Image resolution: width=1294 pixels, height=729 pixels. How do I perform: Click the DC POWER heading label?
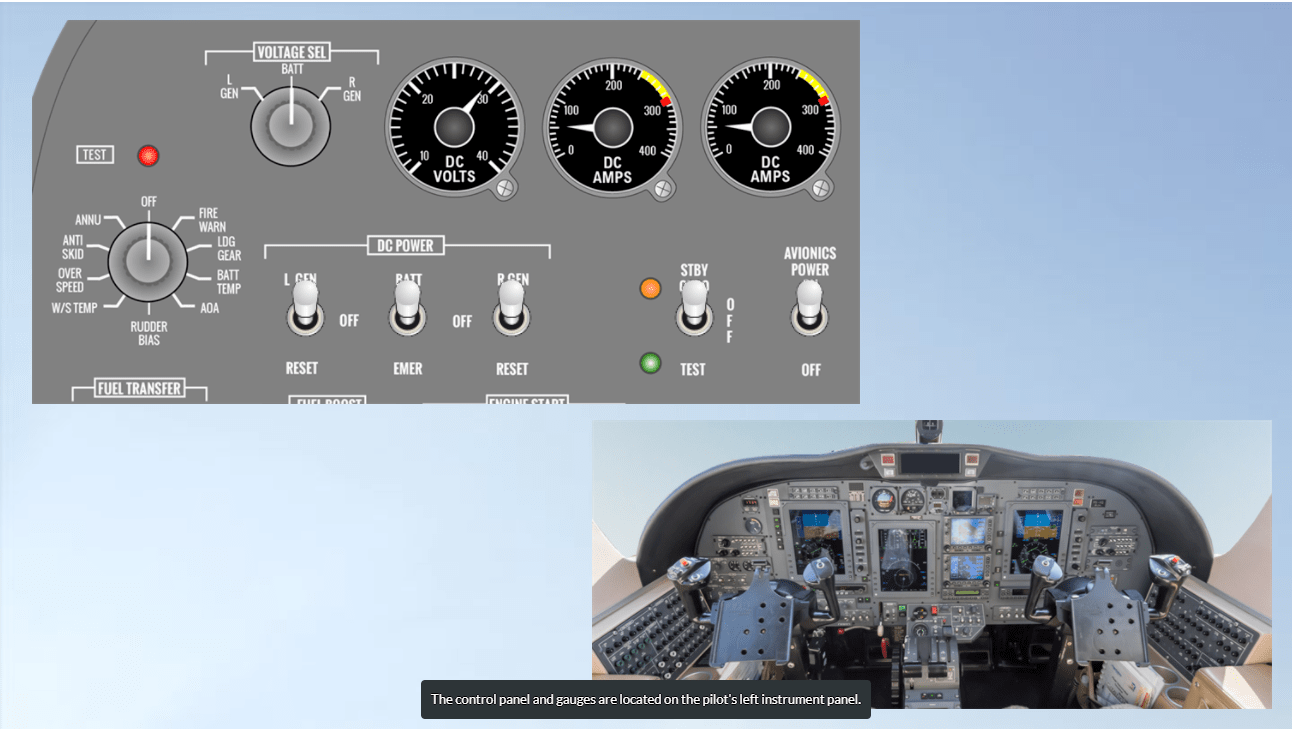pos(406,245)
